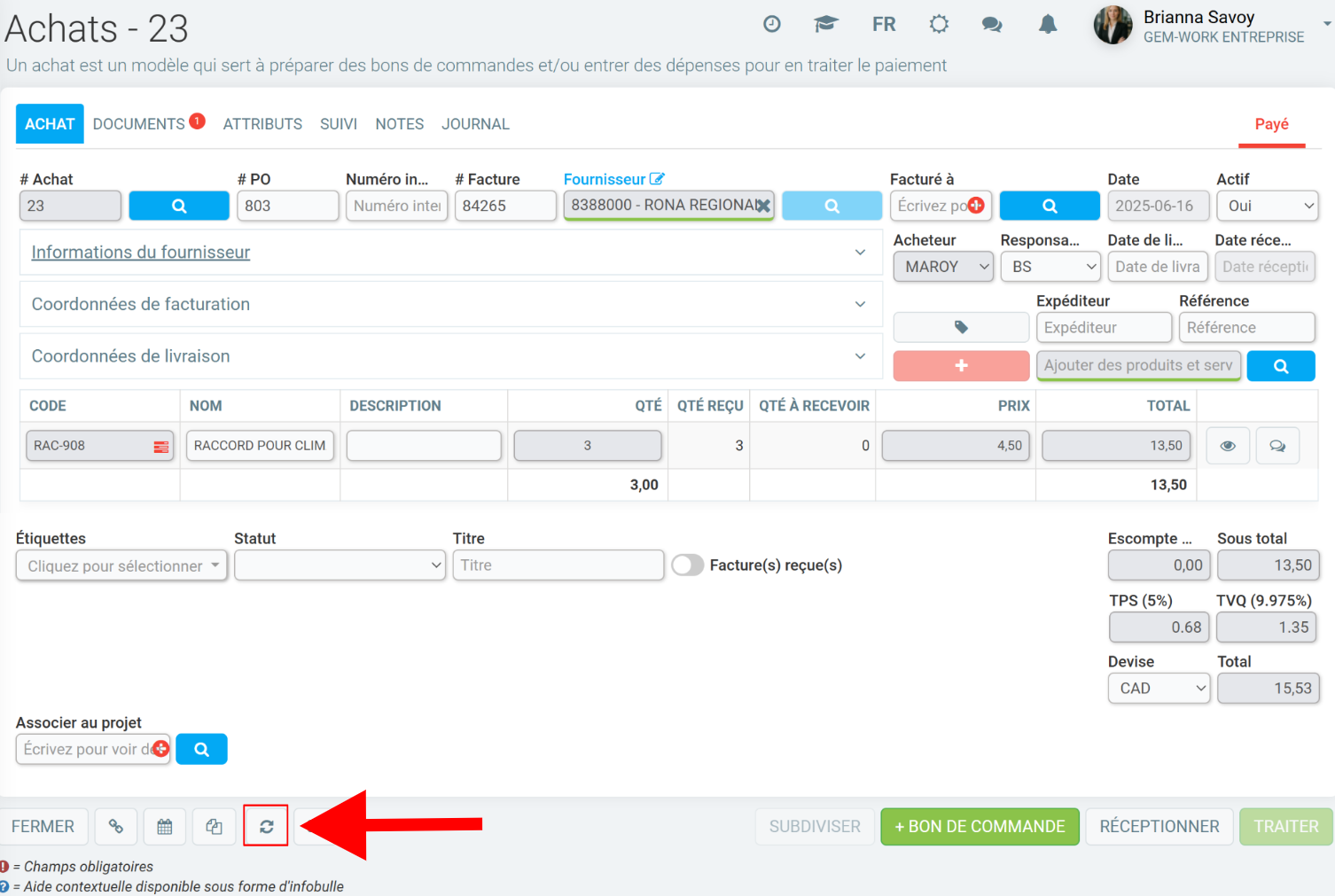Open the notifications bell
Image resolution: width=1335 pixels, height=896 pixels.
[x=1048, y=24]
